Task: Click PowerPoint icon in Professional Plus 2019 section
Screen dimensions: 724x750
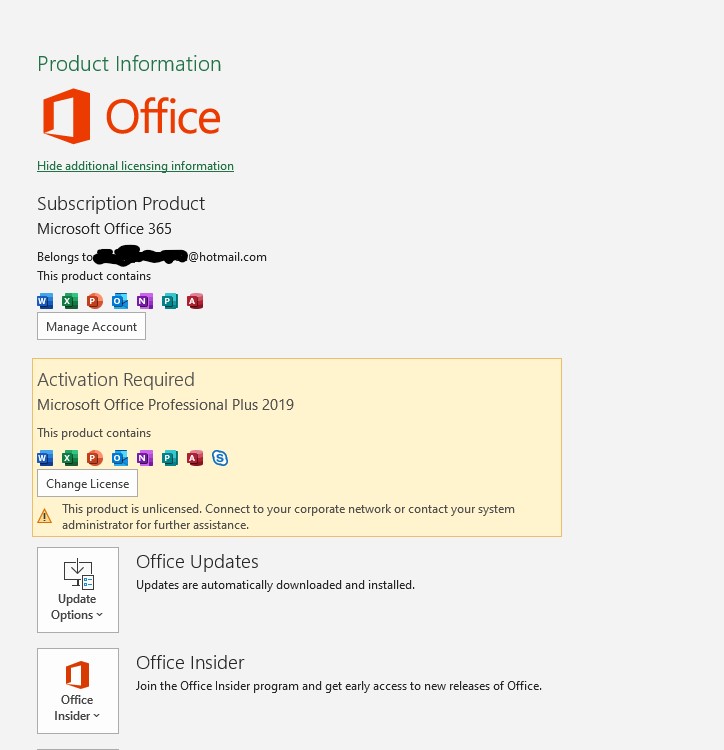Action: (95, 458)
